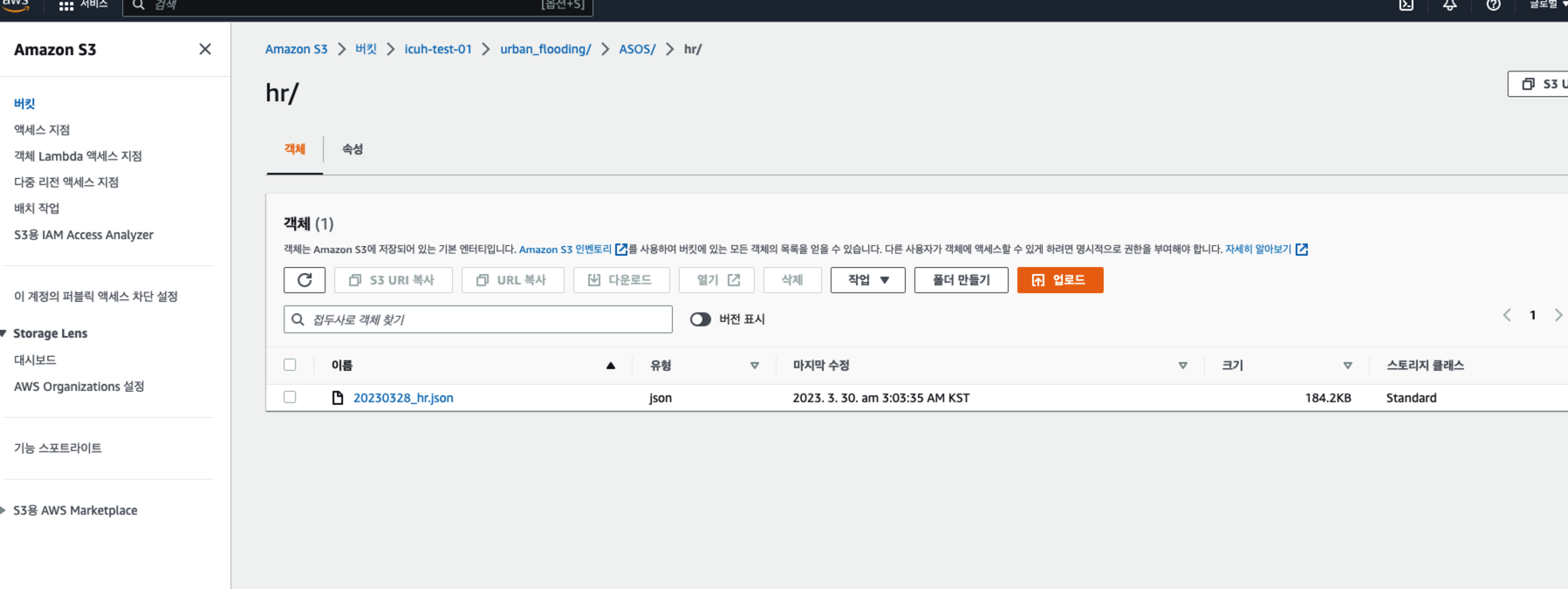Go to the Amazon S3 breadcrumb
Screen dimensions: 1568x589
[x=297, y=49]
